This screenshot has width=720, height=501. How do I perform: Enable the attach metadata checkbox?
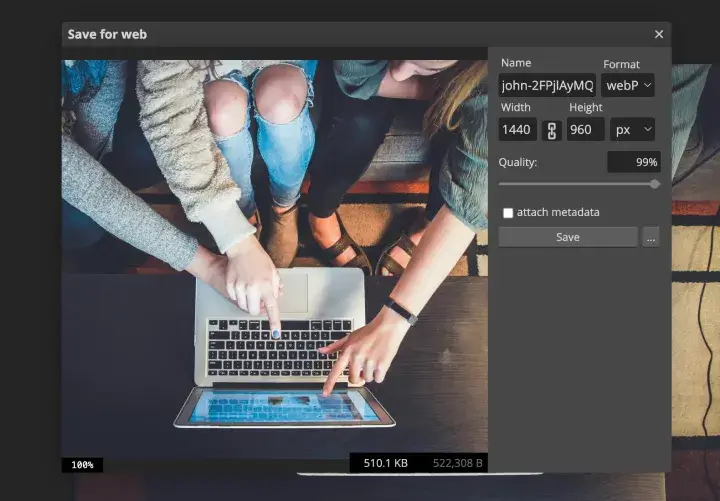pos(508,213)
